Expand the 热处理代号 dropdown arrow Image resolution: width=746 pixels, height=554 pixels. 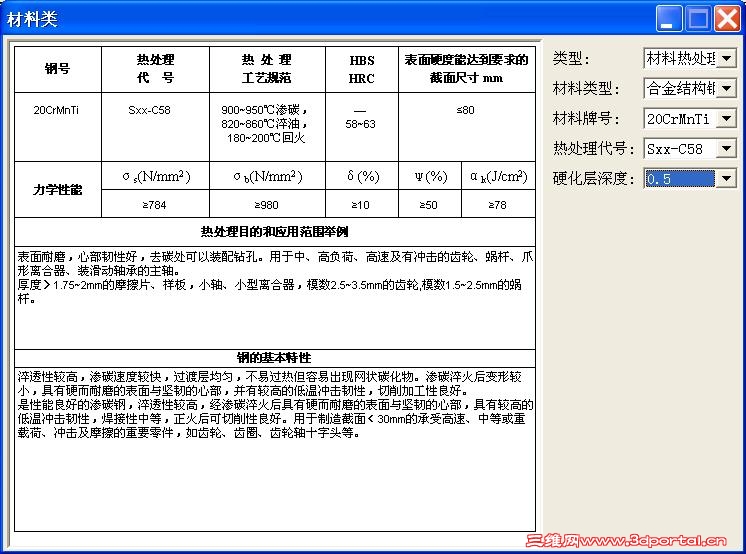[x=726, y=148]
